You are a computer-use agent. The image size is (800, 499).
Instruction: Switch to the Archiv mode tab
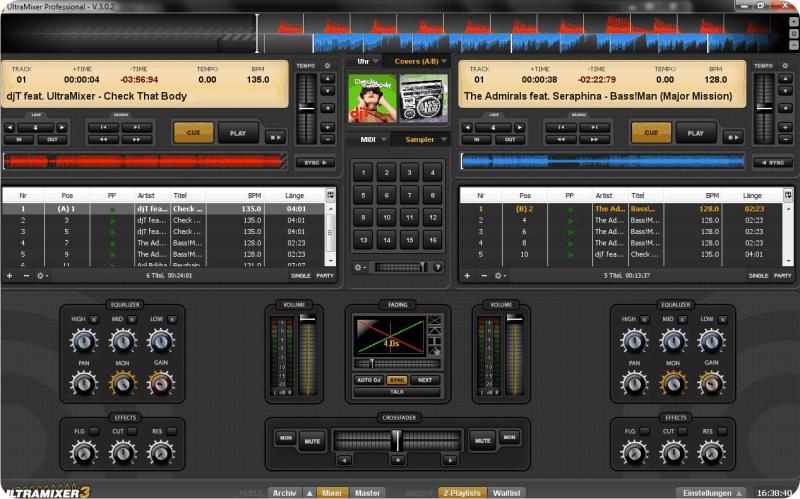(x=284, y=492)
